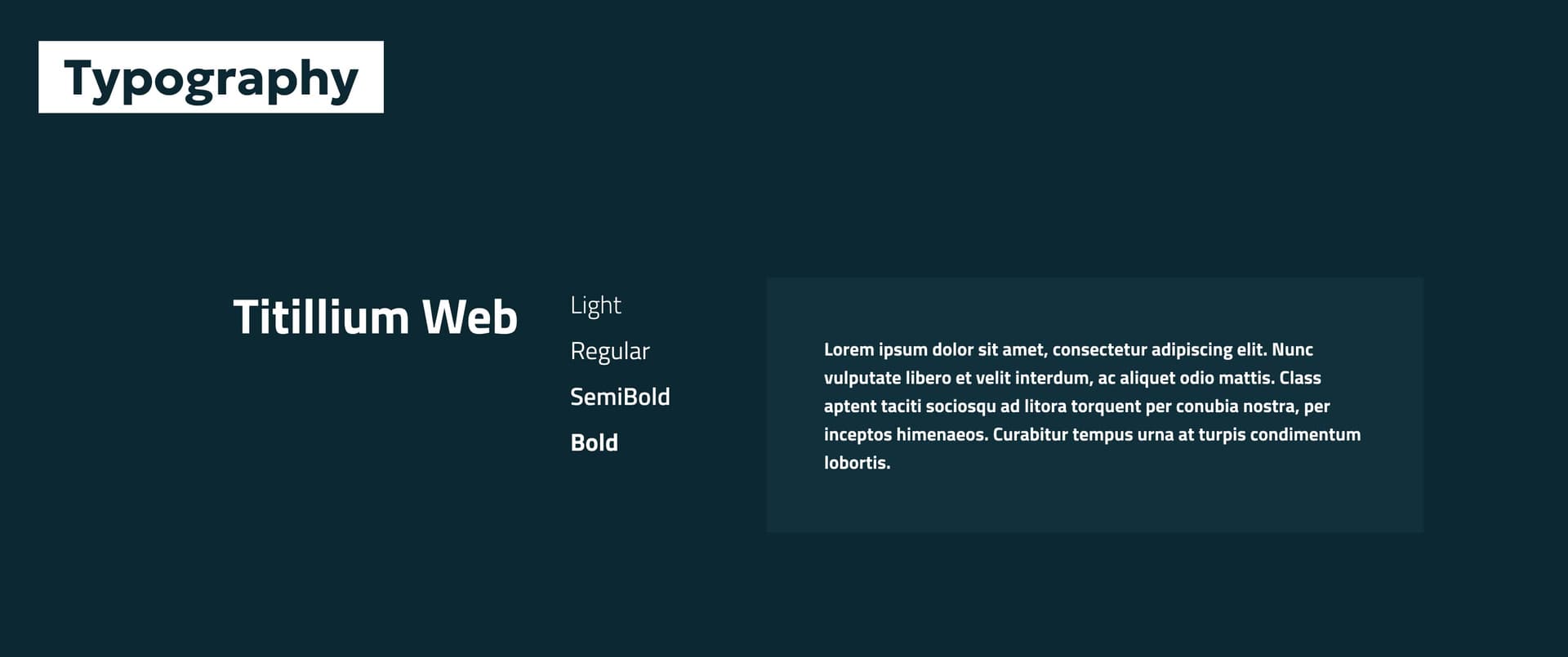Select the Titillium Web font name
1568x657 pixels.
pyautogui.click(x=375, y=317)
